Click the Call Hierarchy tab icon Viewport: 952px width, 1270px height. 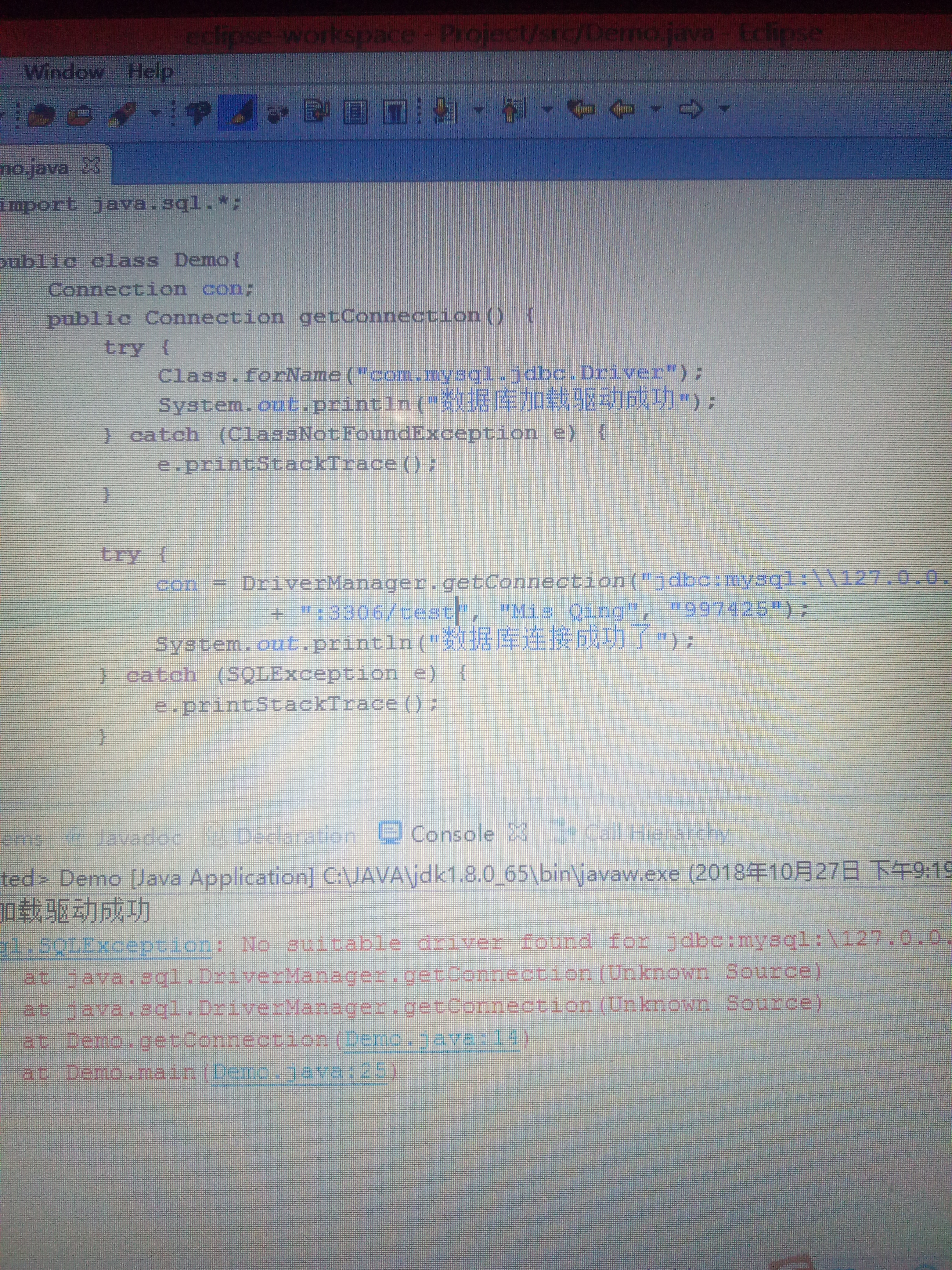pos(562,832)
